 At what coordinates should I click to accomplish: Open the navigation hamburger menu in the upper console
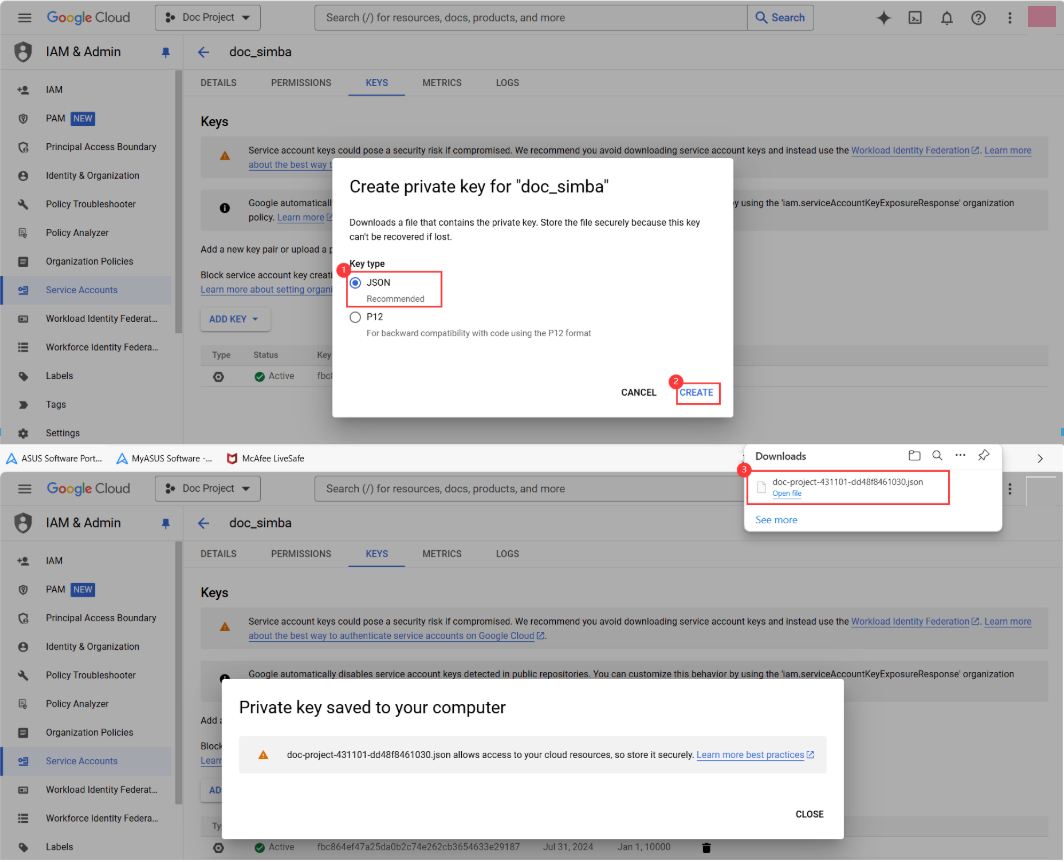point(24,18)
